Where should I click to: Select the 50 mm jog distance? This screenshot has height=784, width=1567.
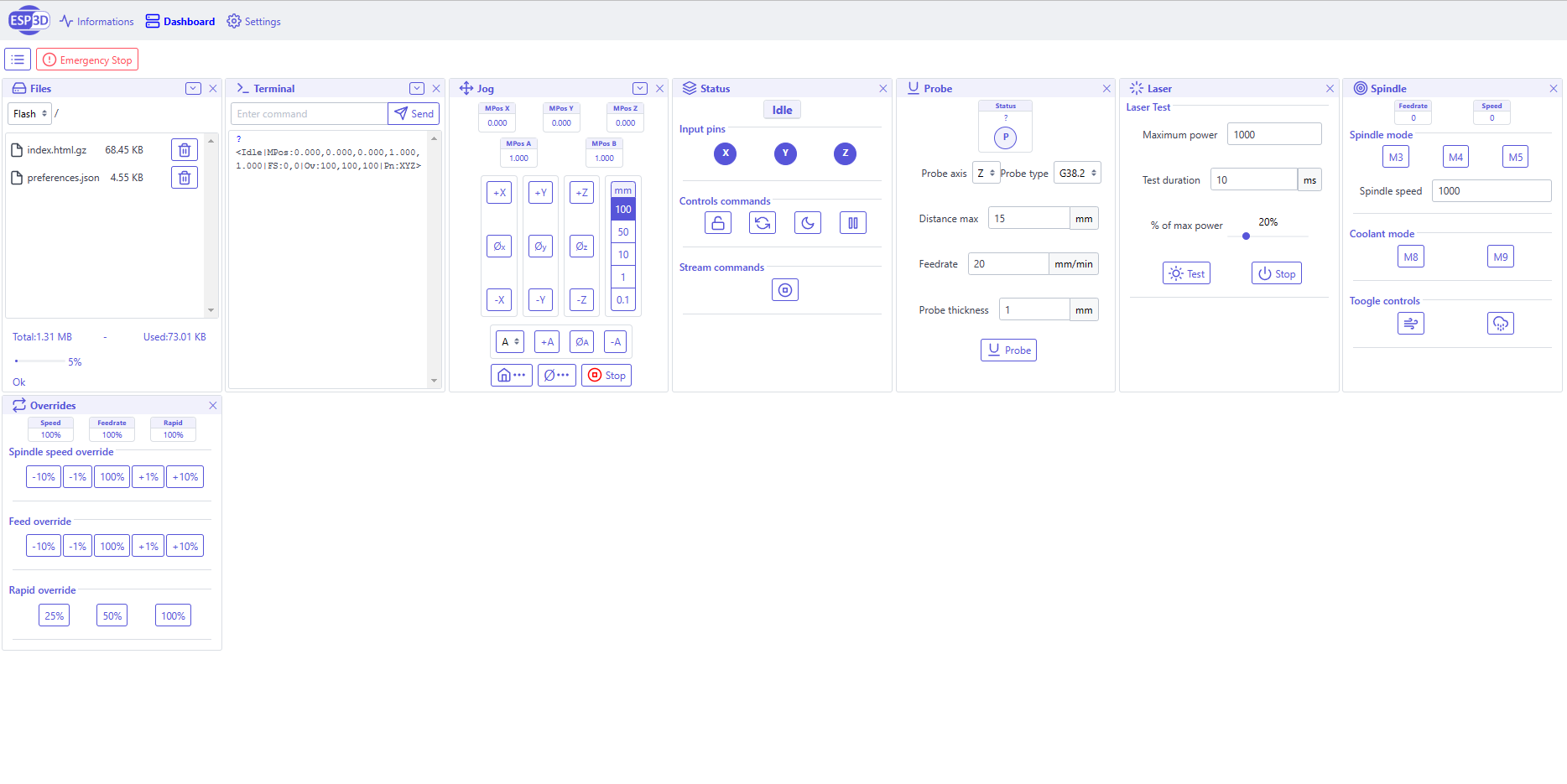tap(623, 232)
